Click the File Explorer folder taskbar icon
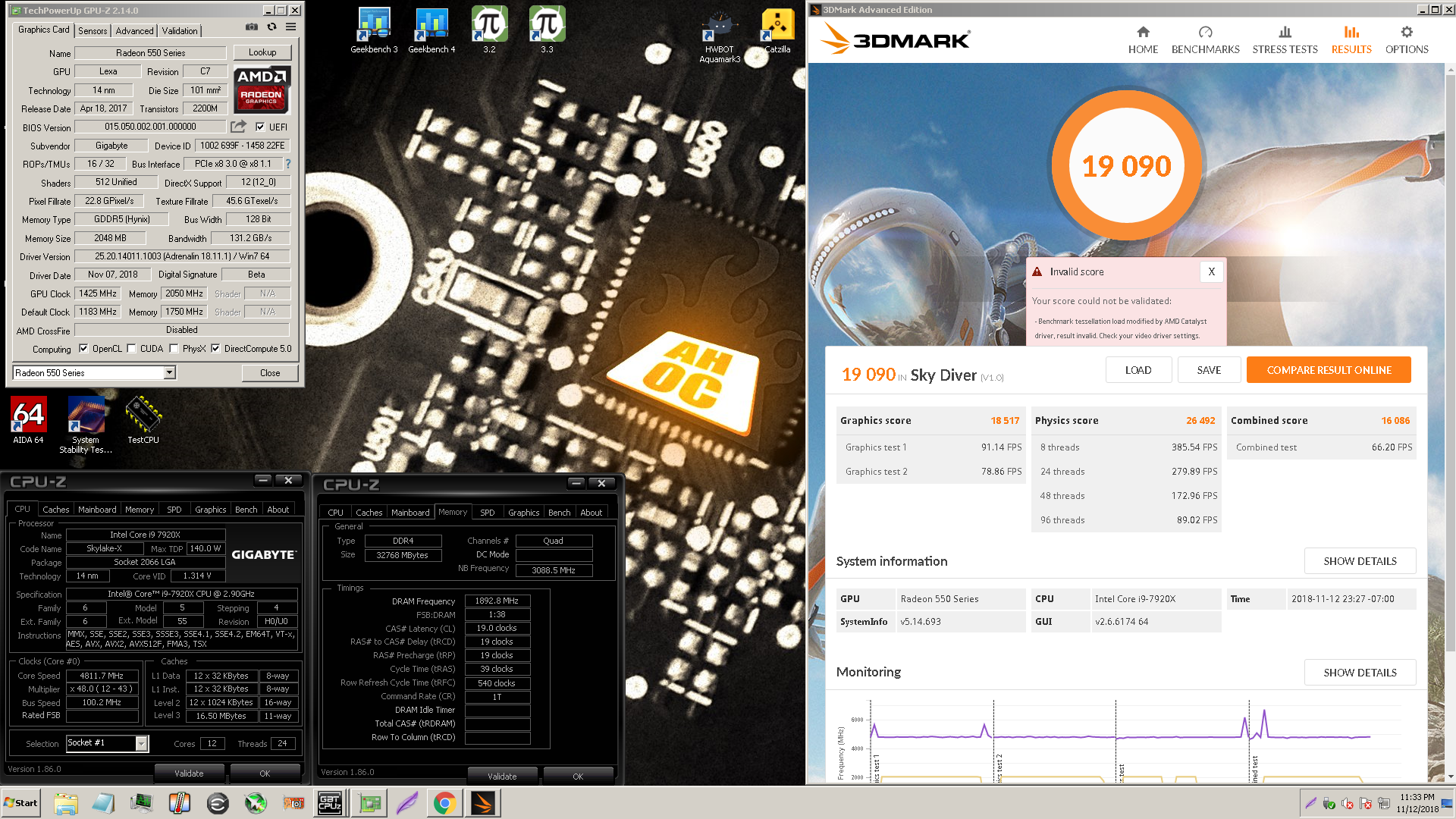Screen dimensions: 1456x819 (66, 803)
